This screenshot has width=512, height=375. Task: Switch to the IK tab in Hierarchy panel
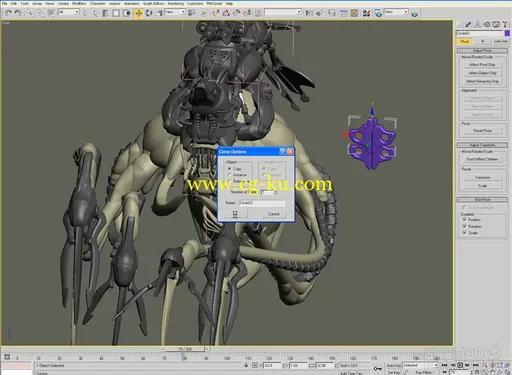click(x=482, y=41)
